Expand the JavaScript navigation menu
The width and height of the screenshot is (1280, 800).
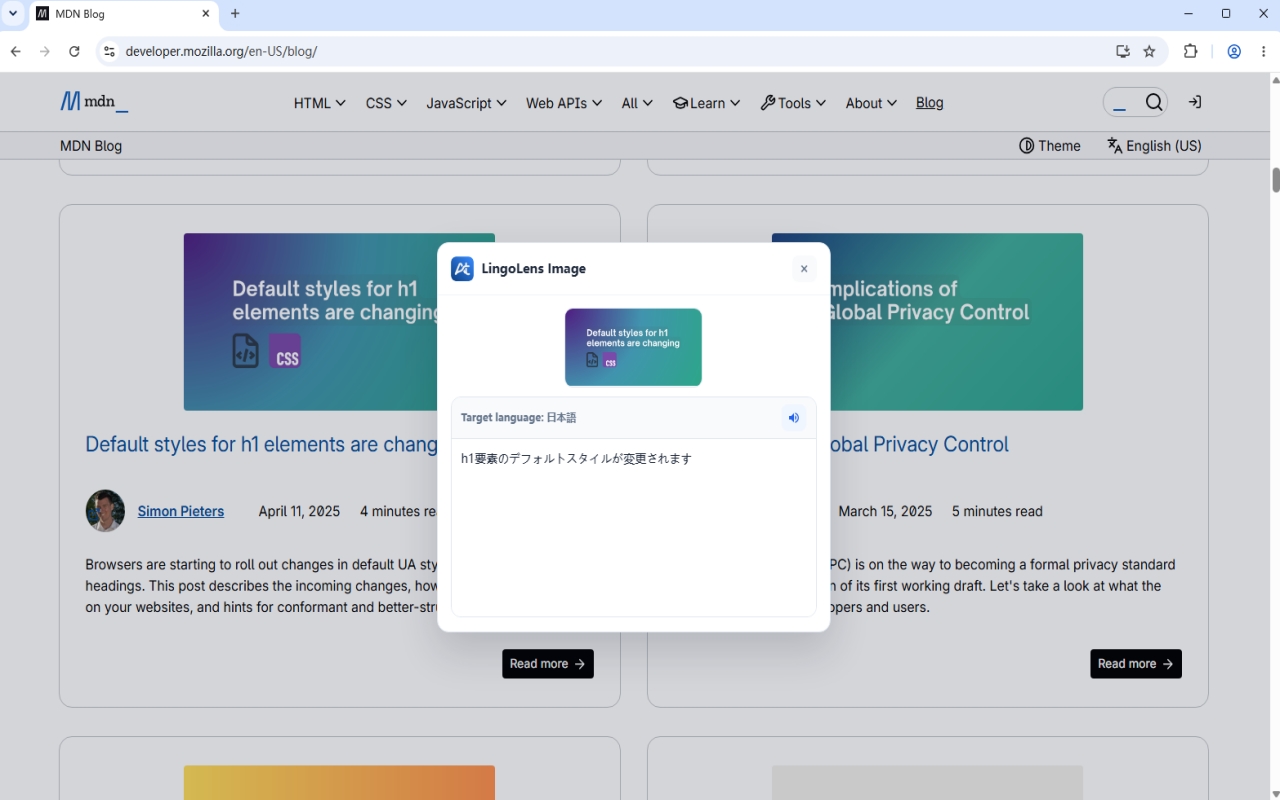click(466, 103)
